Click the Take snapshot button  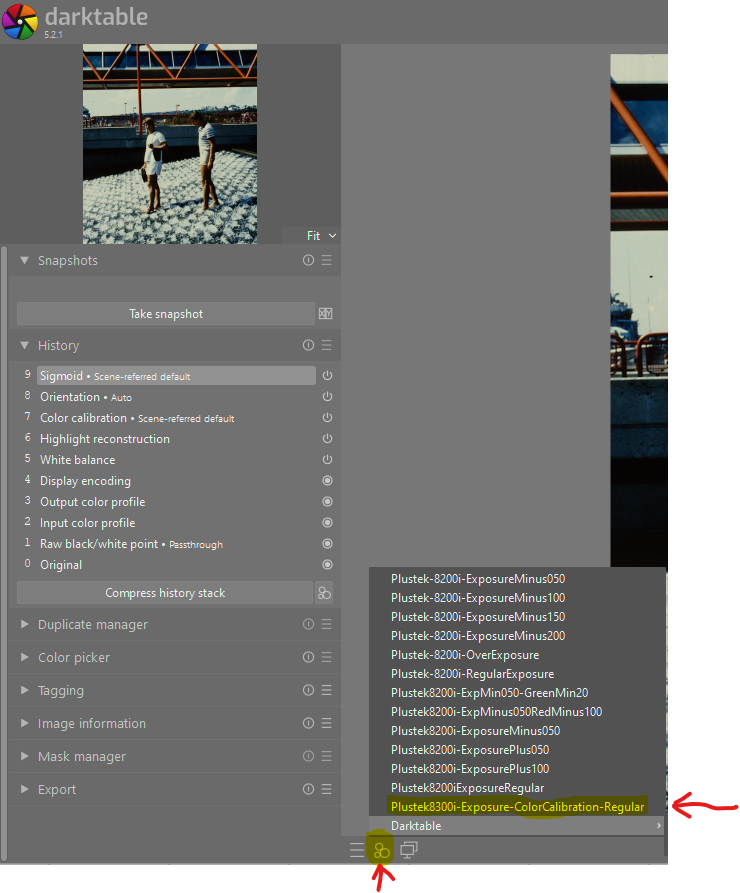(166, 314)
